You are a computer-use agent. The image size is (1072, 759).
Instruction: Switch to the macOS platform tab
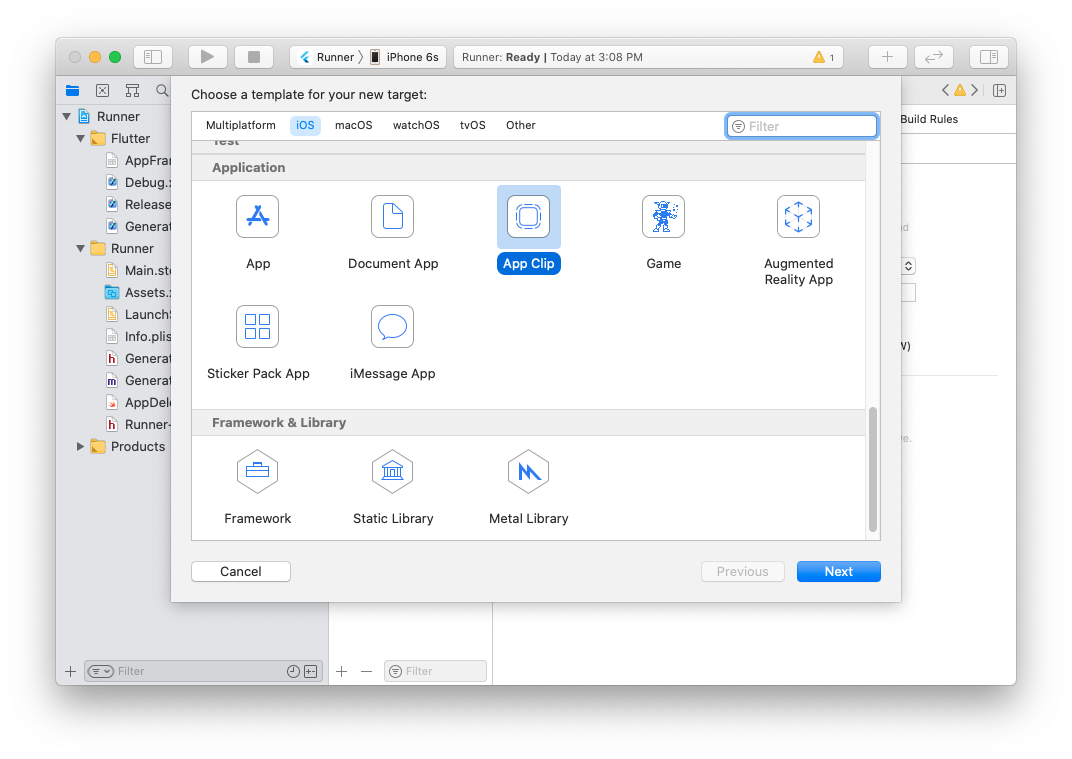point(353,126)
